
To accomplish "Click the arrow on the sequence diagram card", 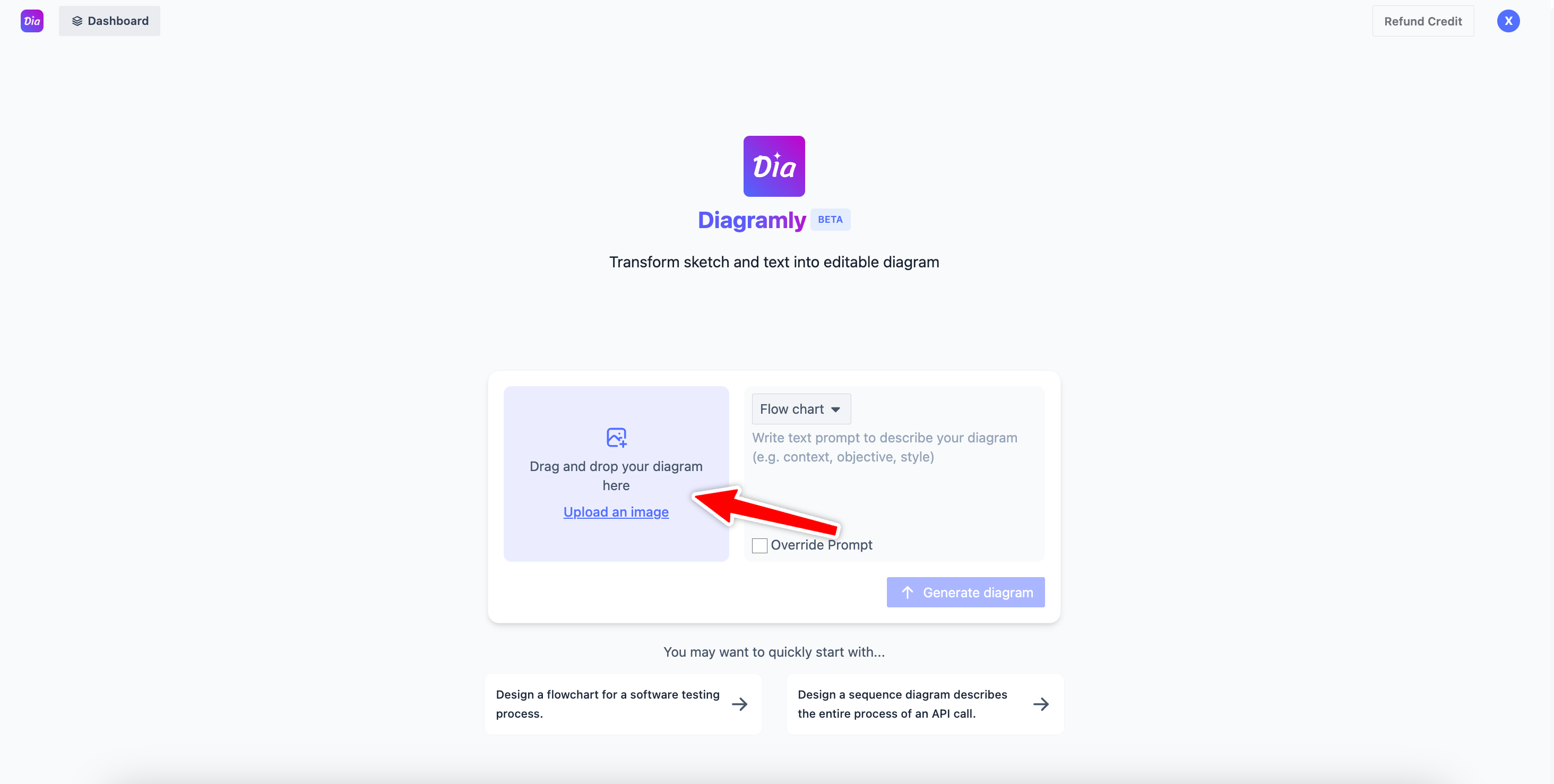I will click(x=1041, y=704).
